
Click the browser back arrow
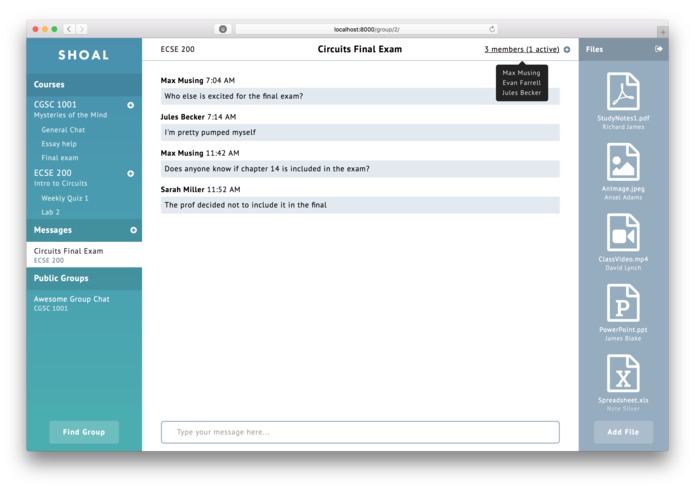[69, 29]
